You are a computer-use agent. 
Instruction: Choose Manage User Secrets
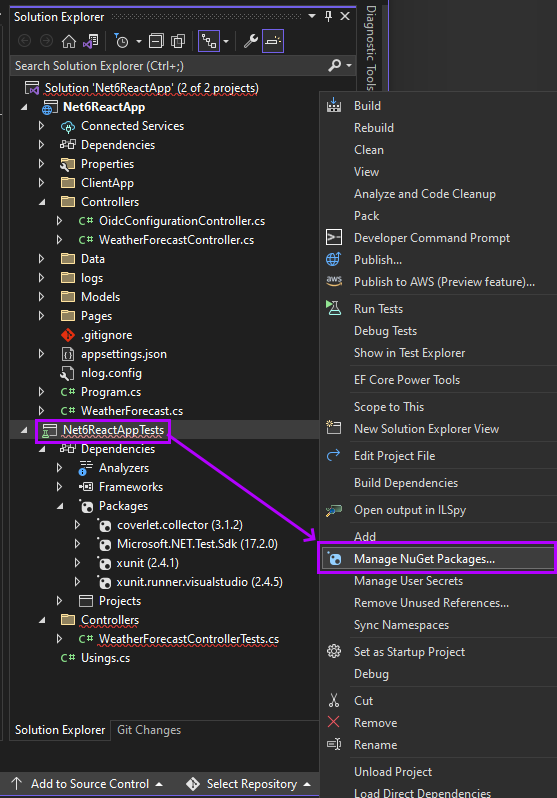[x=408, y=581]
